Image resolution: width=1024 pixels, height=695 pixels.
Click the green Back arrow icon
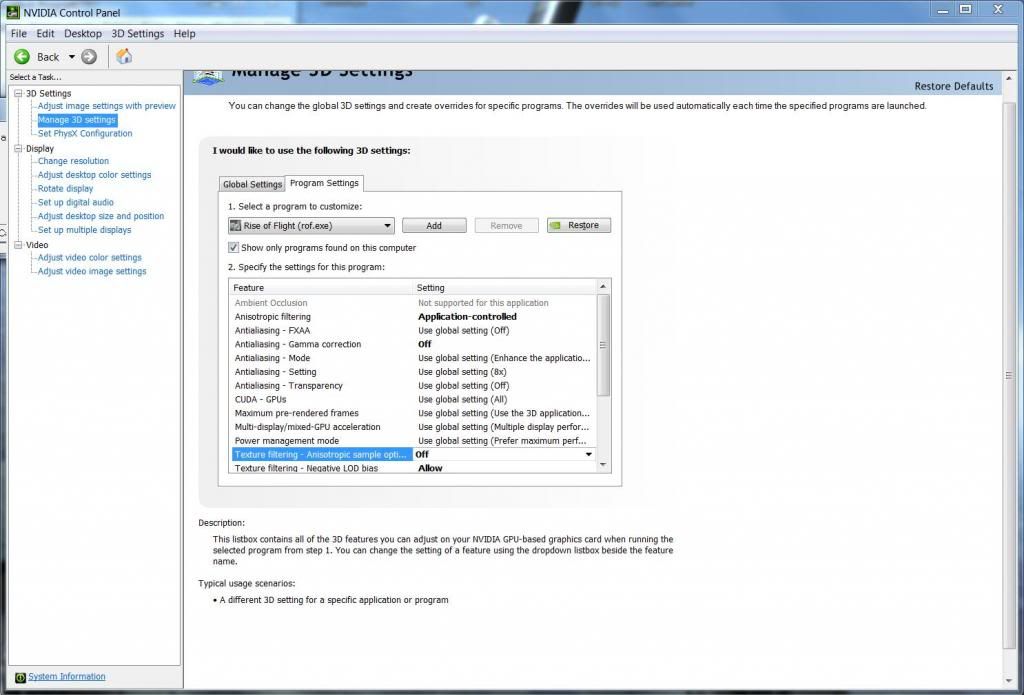click(x=22, y=57)
